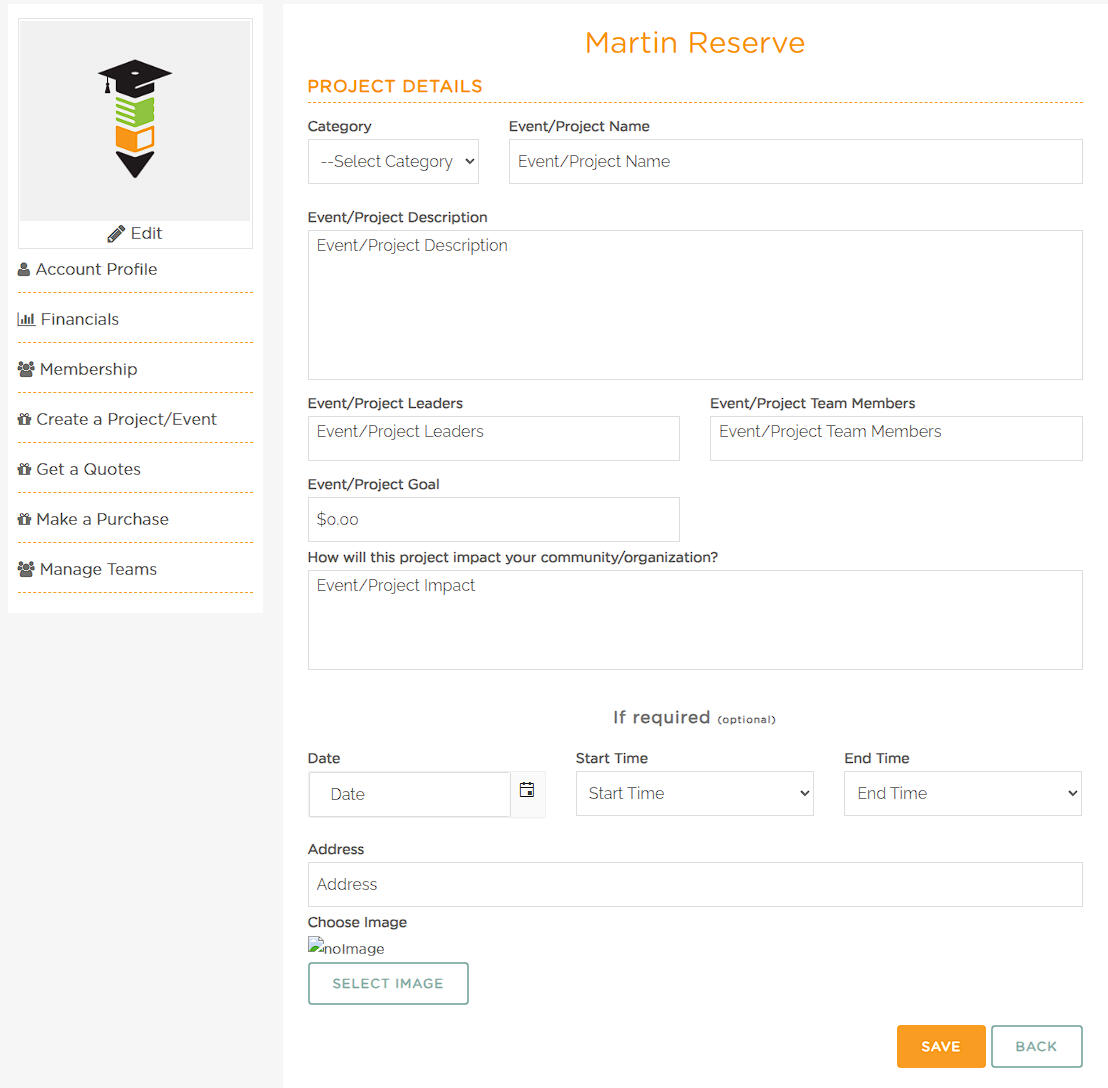Image resolution: width=1108 pixels, height=1088 pixels.
Task: Open the calendar date picker icon
Action: point(527,790)
